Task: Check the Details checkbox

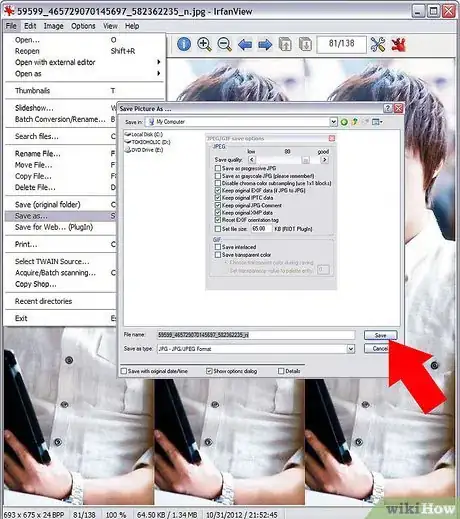Action: pyautogui.click(x=281, y=371)
